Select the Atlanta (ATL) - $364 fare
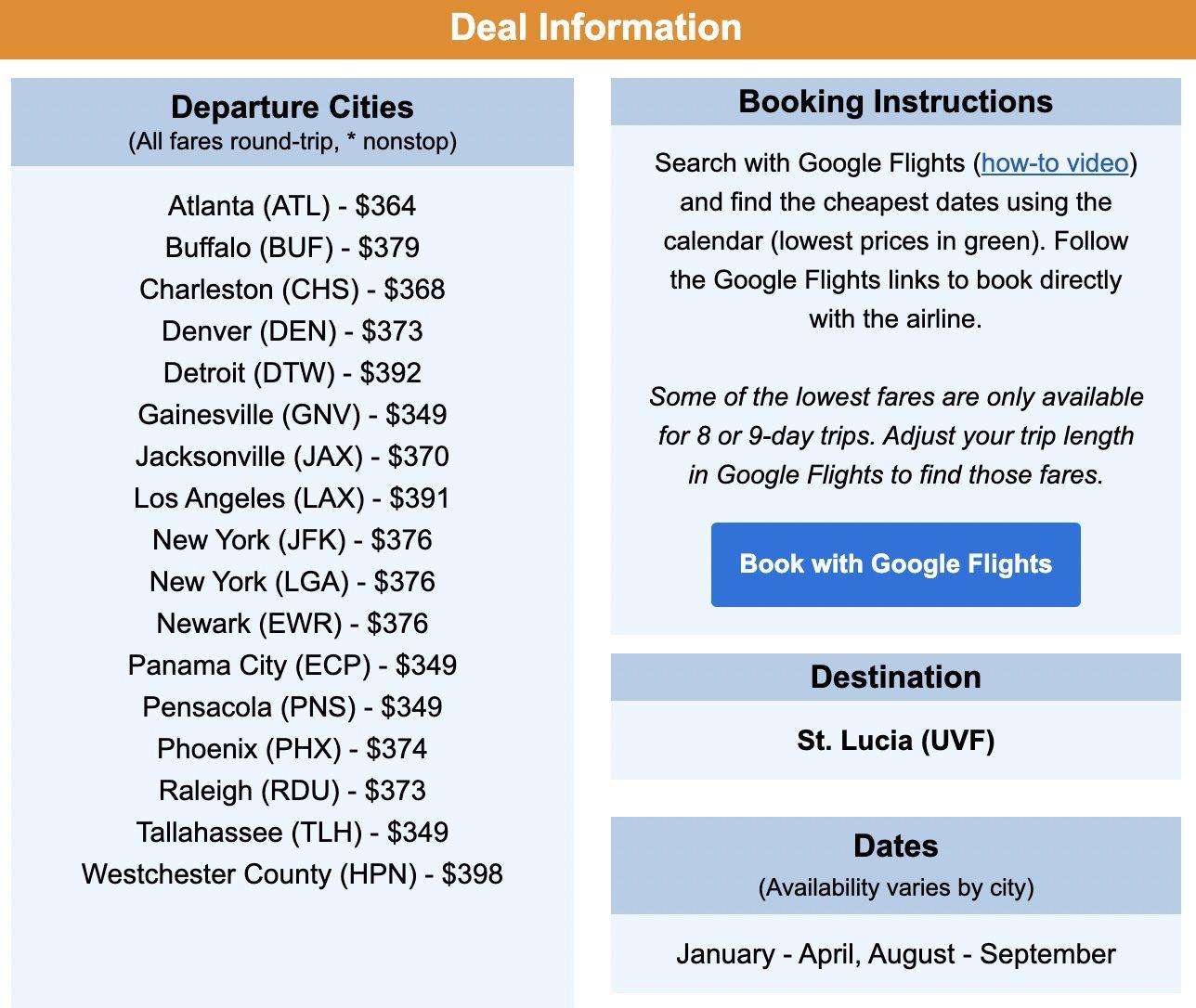Image resolution: width=1196 pixels, height=1008 pixels. click(x=292, y=206)
